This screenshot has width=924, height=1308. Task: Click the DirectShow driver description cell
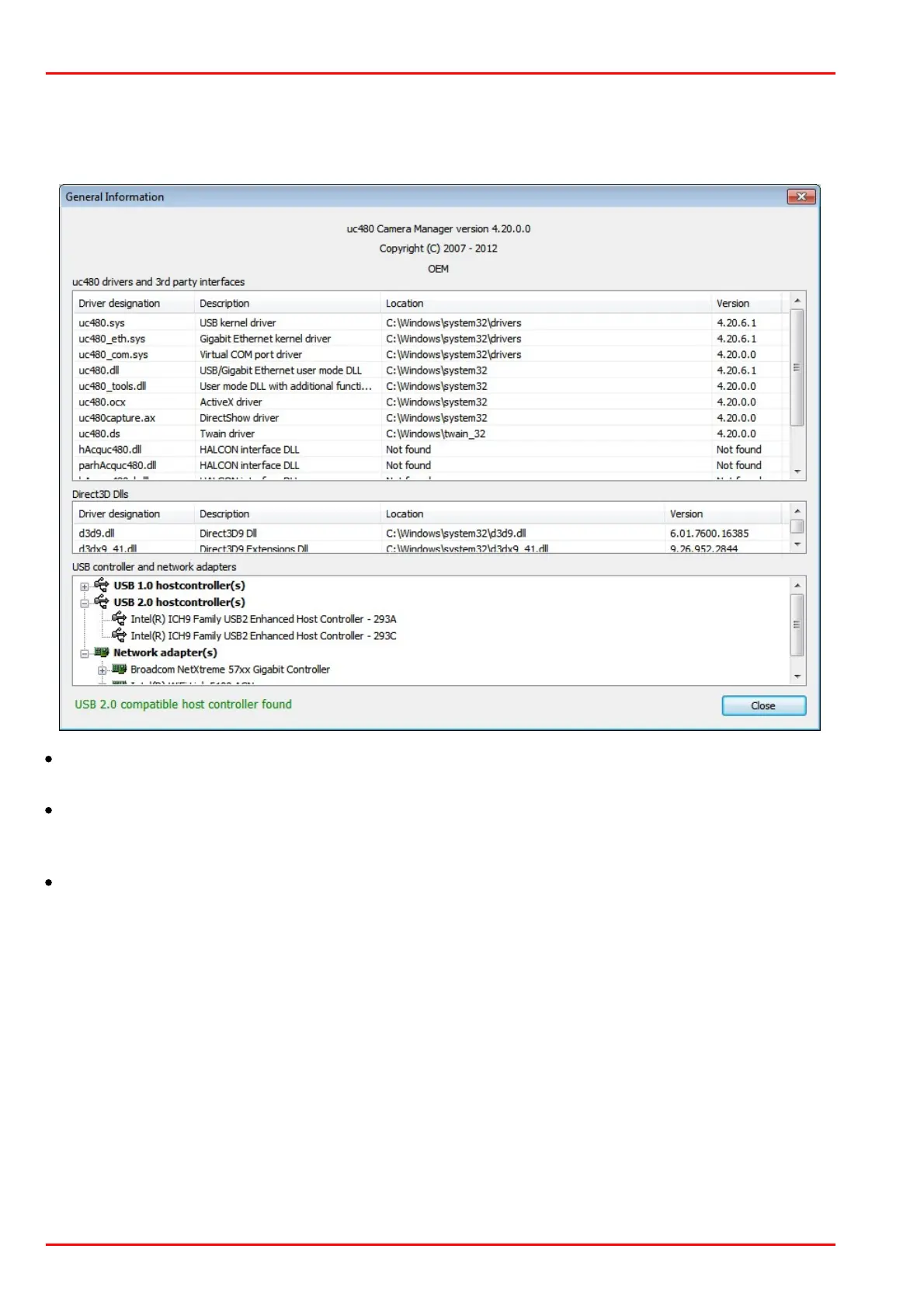tap(239, 418)
